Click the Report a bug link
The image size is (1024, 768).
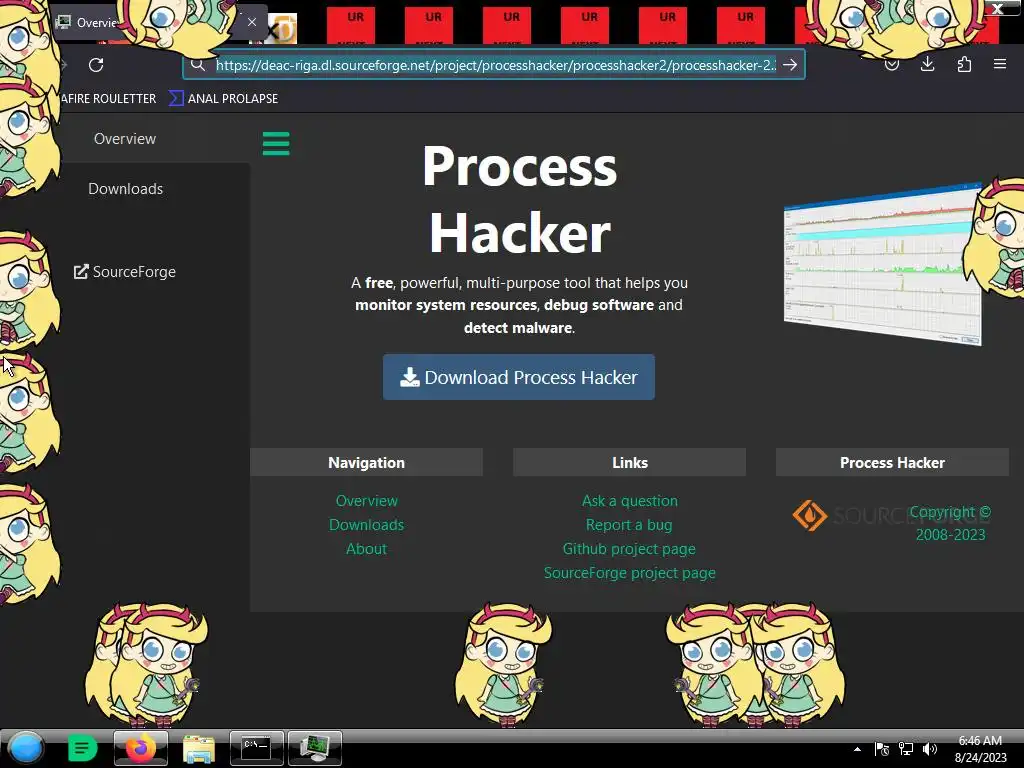pos(629,525)
